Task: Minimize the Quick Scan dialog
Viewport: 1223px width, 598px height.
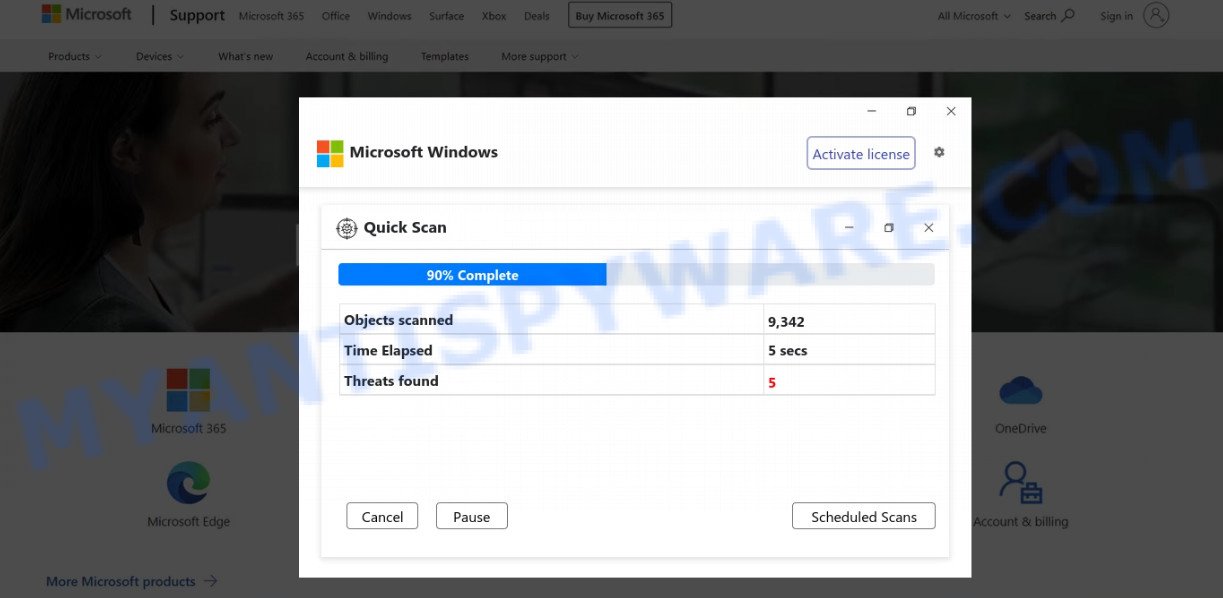Action: pyautogui.click(x=849, y=228)
